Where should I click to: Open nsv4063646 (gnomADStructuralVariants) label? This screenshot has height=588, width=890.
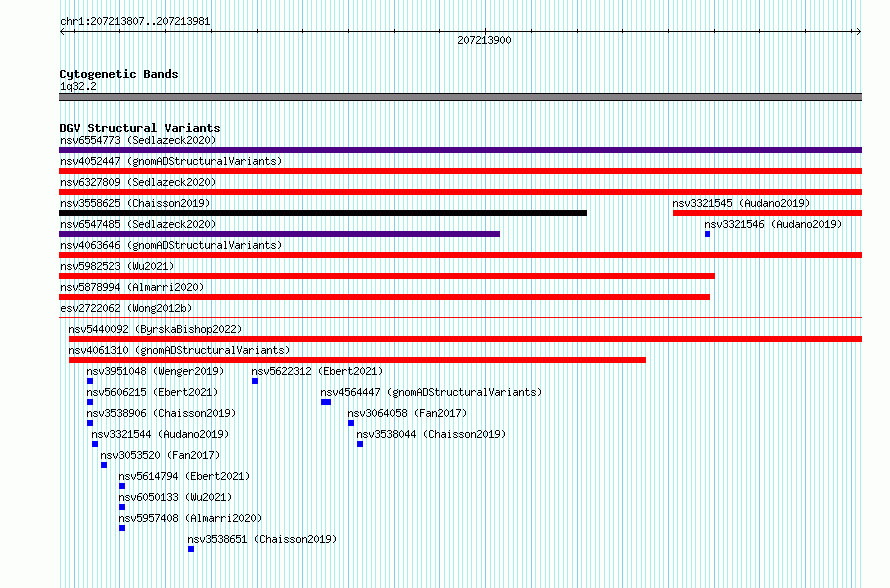(171, 245)
